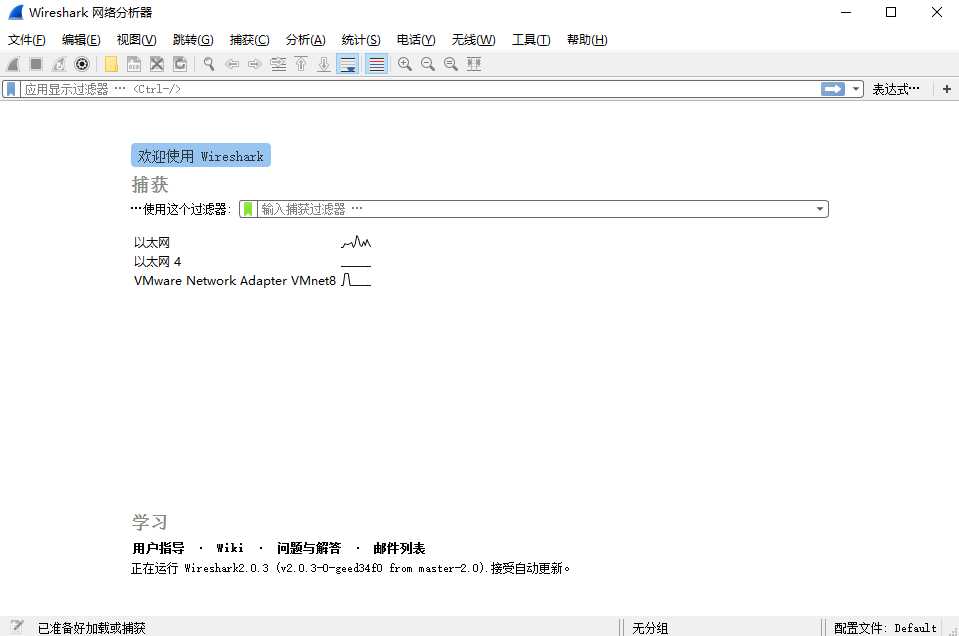
Task: Click the 以太网 traffic sparkline graph
Action: (356, 243)
